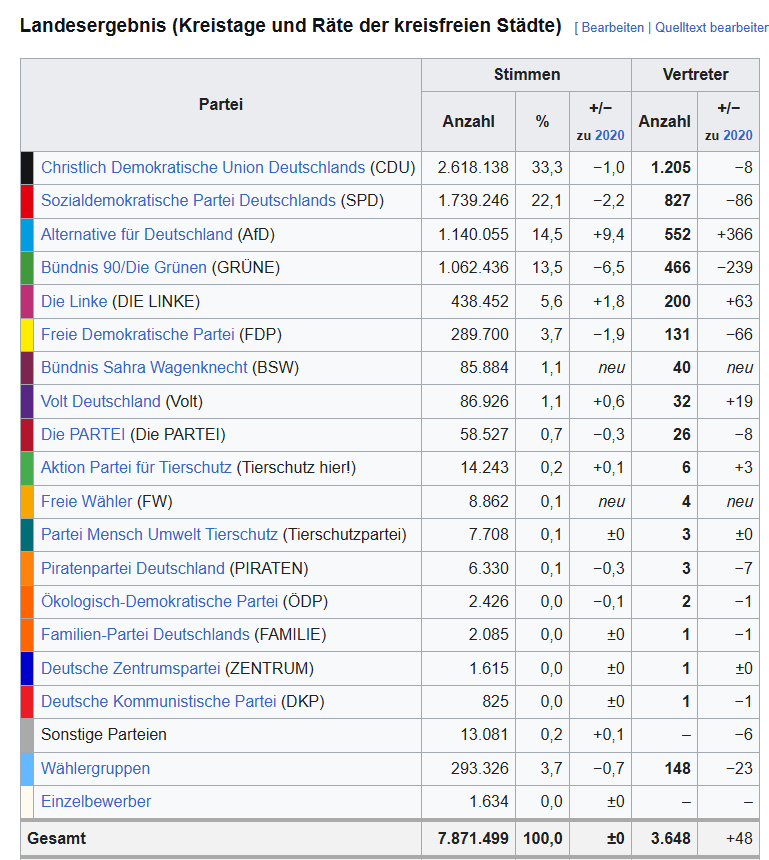The image size is (769, 860).
Task: Click the Bearbeiten section edit link
Action: click(613, 27)
